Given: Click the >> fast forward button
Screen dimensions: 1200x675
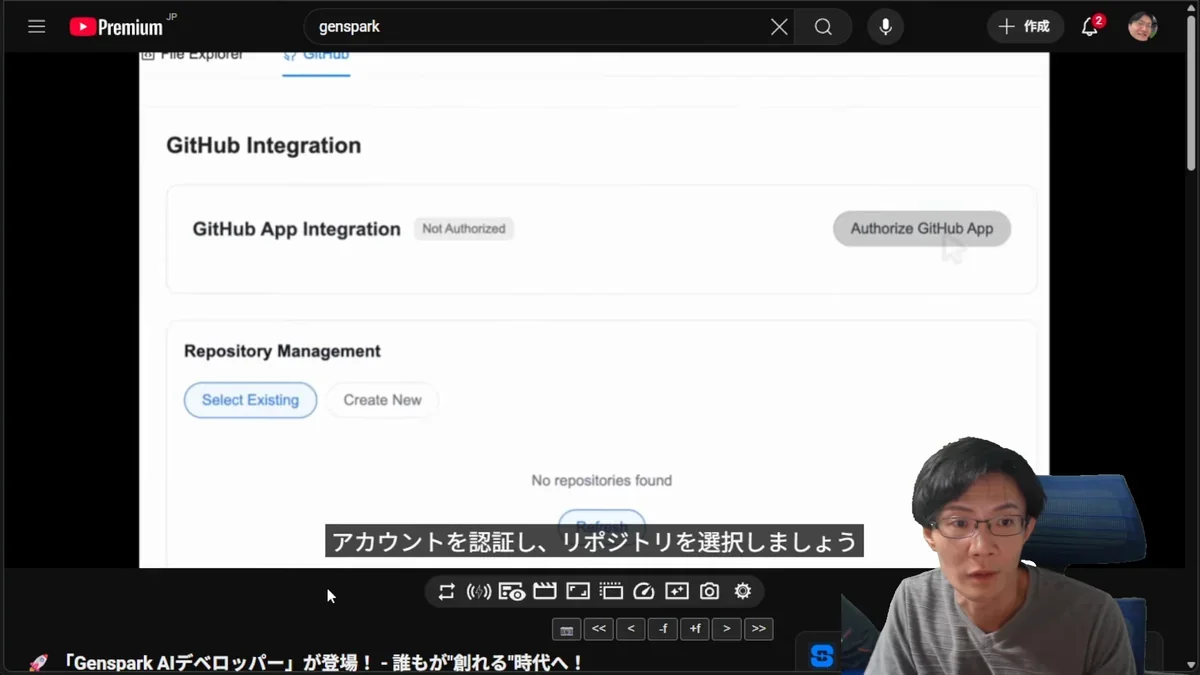Looking at the screenshot, I should click(759, 629).
